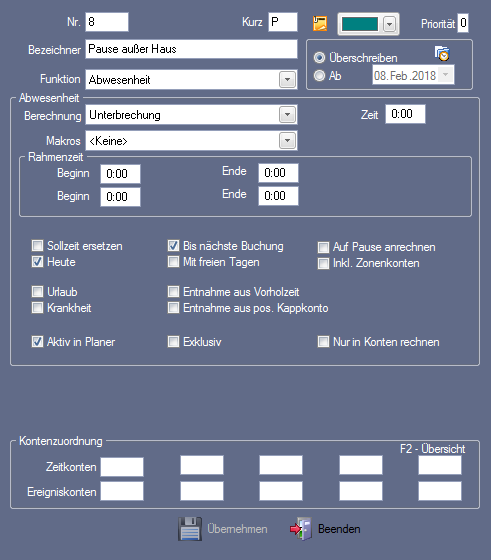
Task: Click the teal color swatch
Action: (360, 24)
